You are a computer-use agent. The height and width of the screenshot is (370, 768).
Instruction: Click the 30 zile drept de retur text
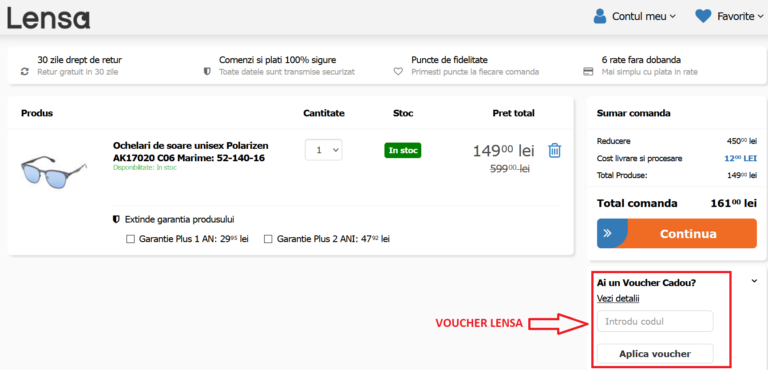pyautogui.click(x=79, y=60)
